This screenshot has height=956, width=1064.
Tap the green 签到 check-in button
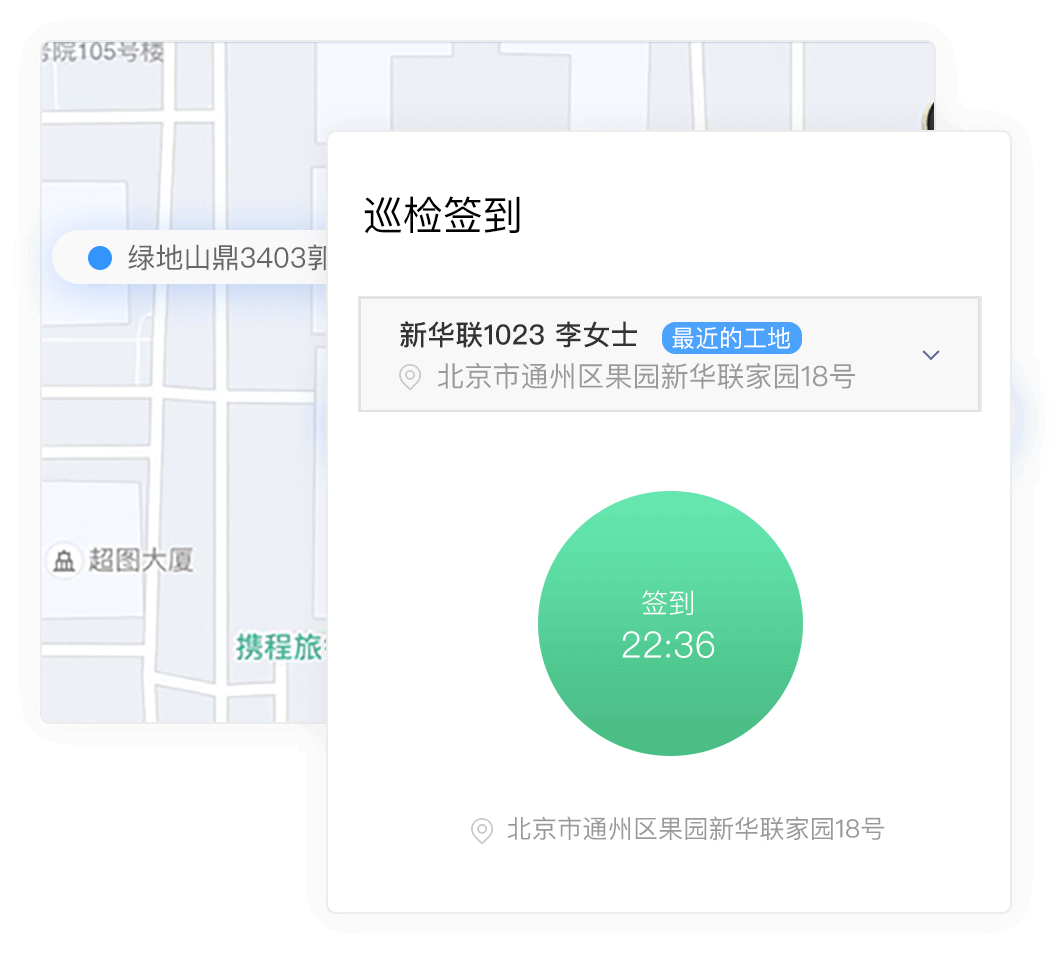670,623
